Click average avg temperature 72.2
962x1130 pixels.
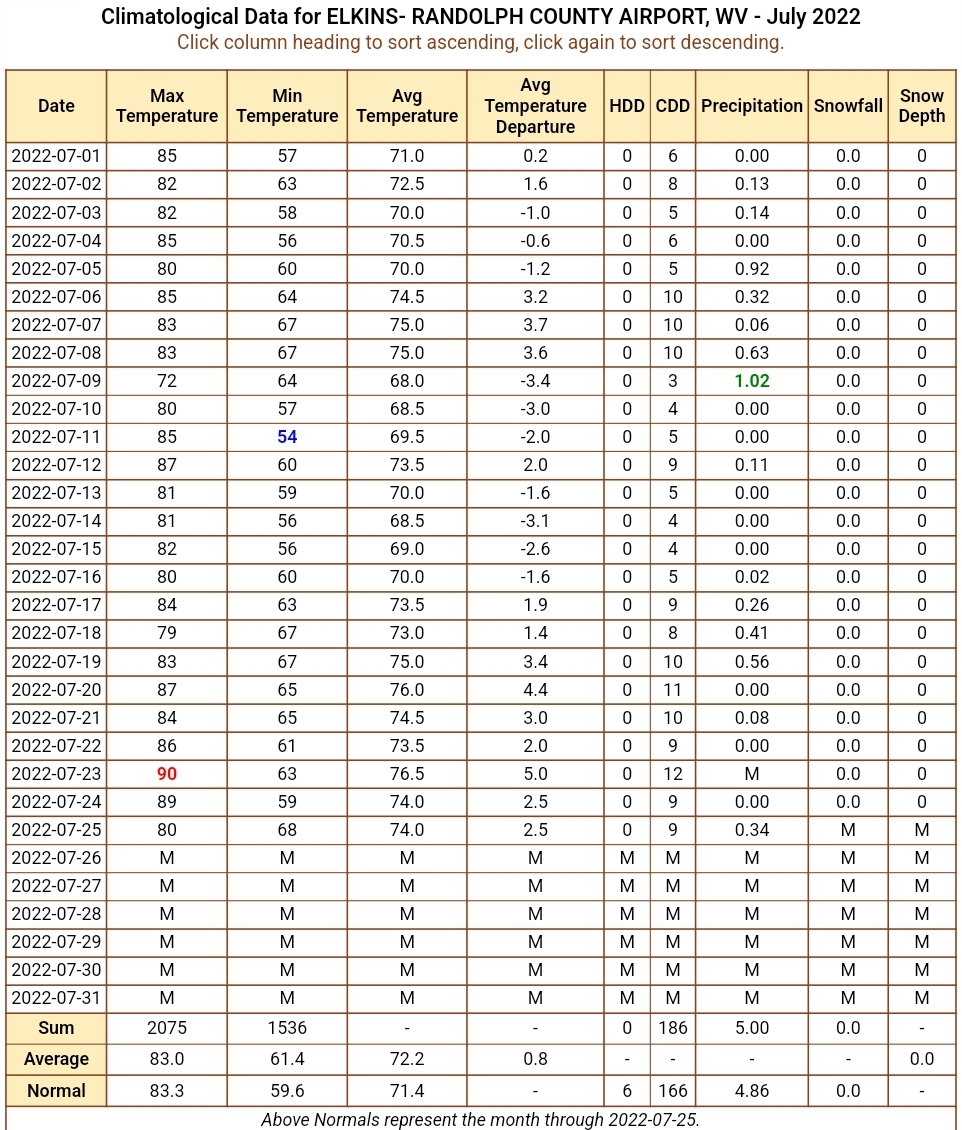pos(407,1059)
